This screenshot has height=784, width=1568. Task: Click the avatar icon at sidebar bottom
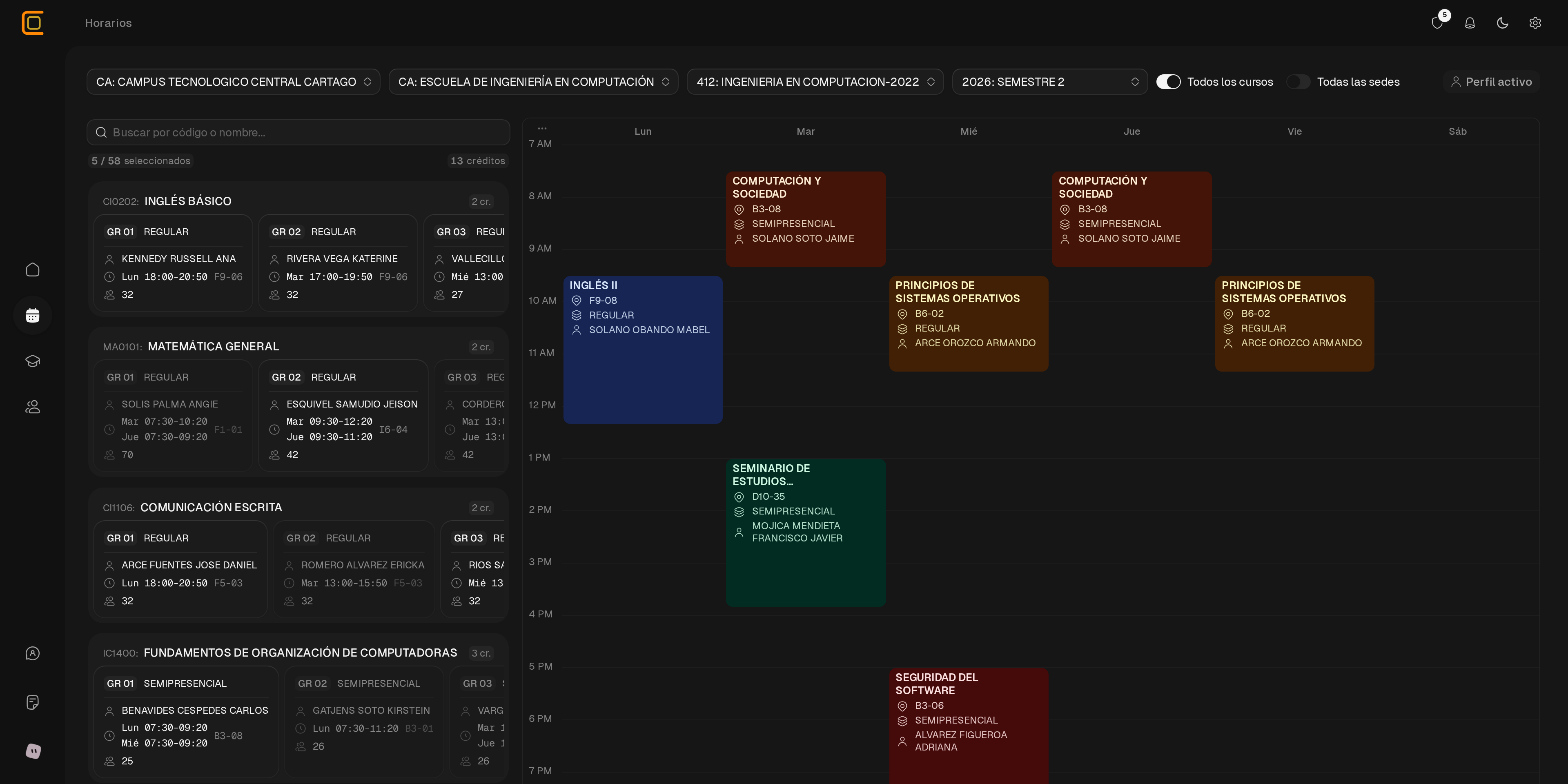coord(33,751)
